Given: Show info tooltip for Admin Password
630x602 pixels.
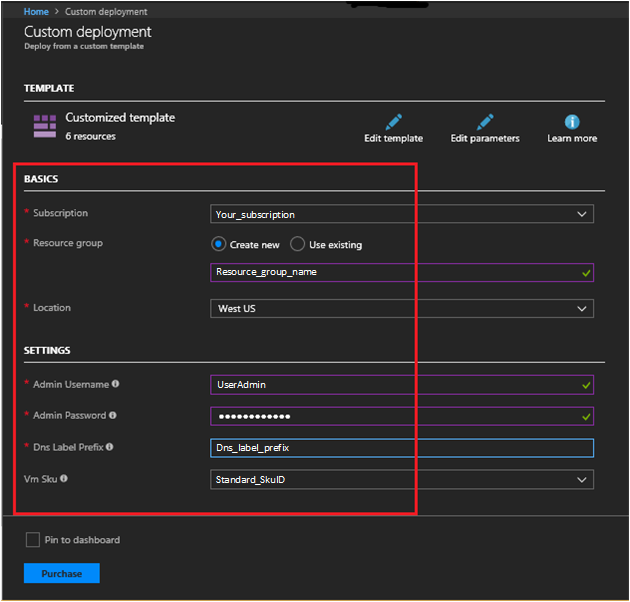Looking at the screenshot, I should 112,415.
